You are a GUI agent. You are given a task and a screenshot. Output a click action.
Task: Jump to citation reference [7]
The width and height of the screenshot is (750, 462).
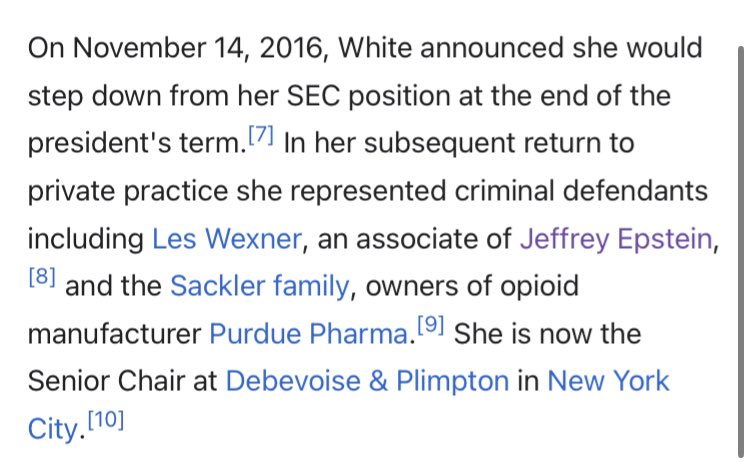pos(260,136)
